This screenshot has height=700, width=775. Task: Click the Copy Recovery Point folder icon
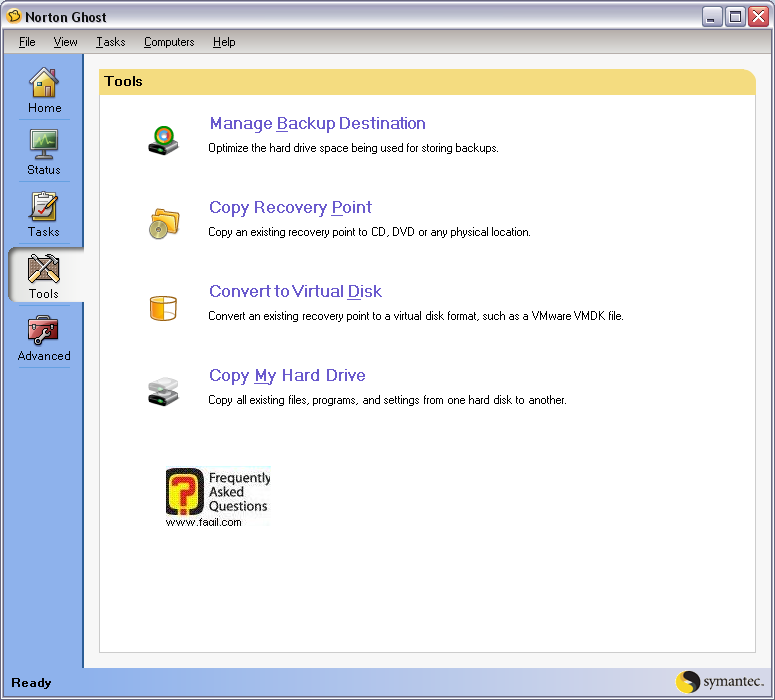(x=163, y=223)
